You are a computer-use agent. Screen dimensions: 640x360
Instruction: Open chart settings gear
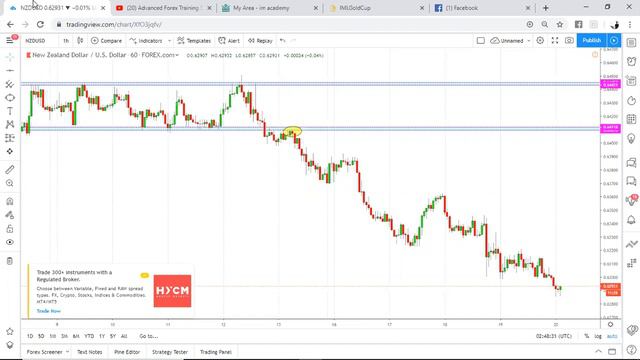pos(540,41)
